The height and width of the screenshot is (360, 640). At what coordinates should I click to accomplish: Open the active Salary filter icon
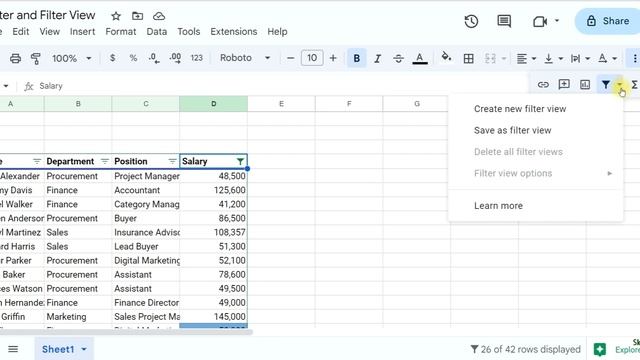tap(240, 162)
